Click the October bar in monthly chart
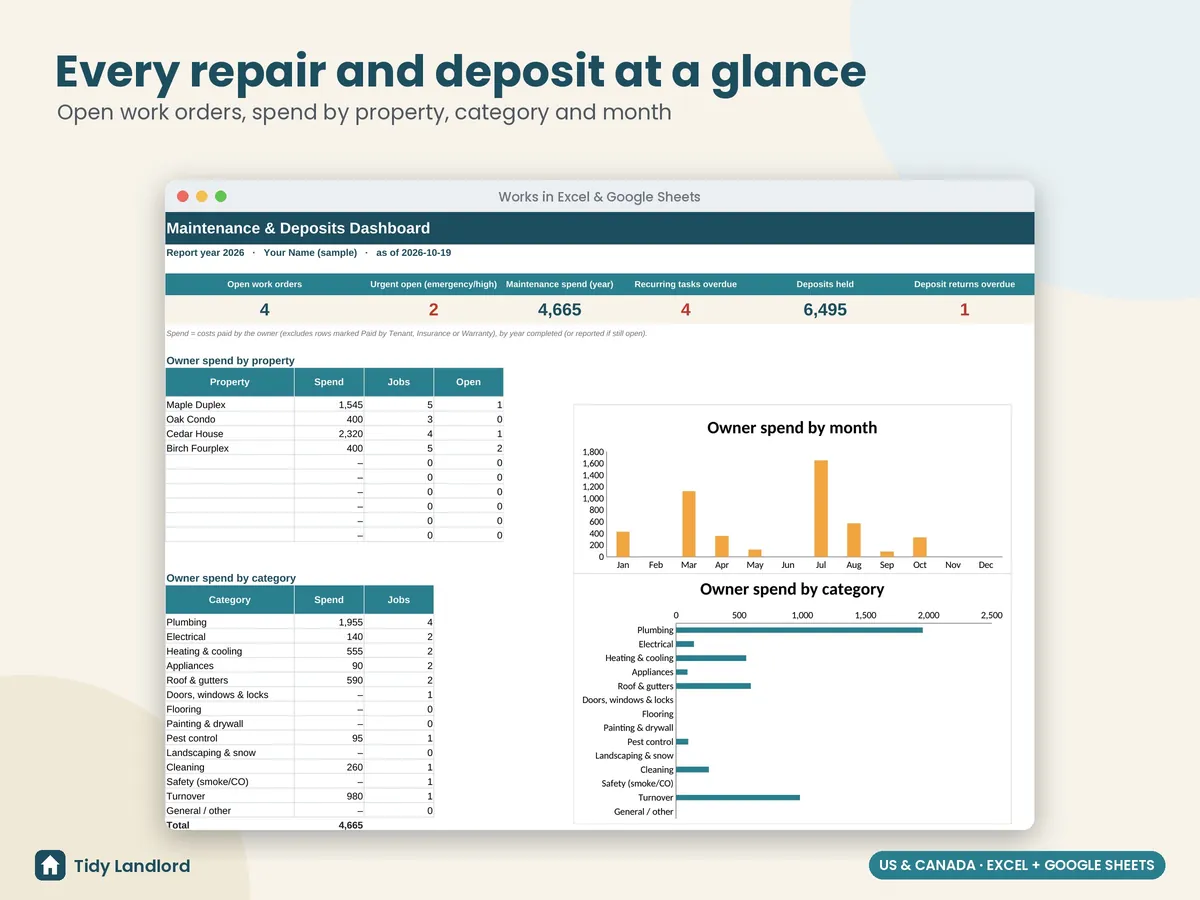The image size is (1200, 900). click(920, 547)
